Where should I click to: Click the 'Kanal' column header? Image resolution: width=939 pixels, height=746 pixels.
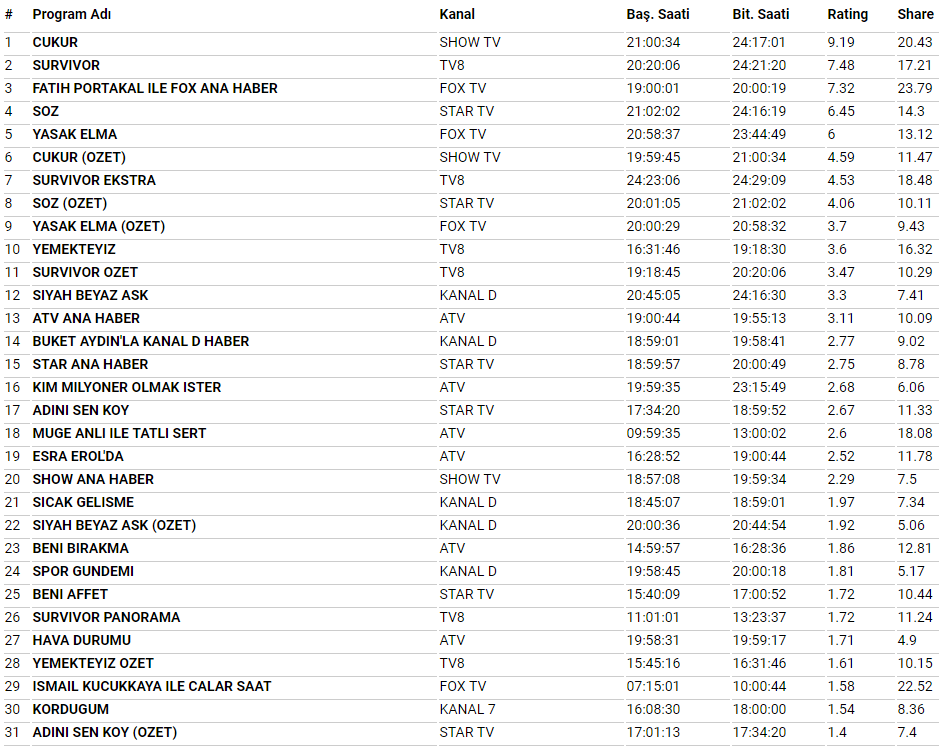click(457, 15)
